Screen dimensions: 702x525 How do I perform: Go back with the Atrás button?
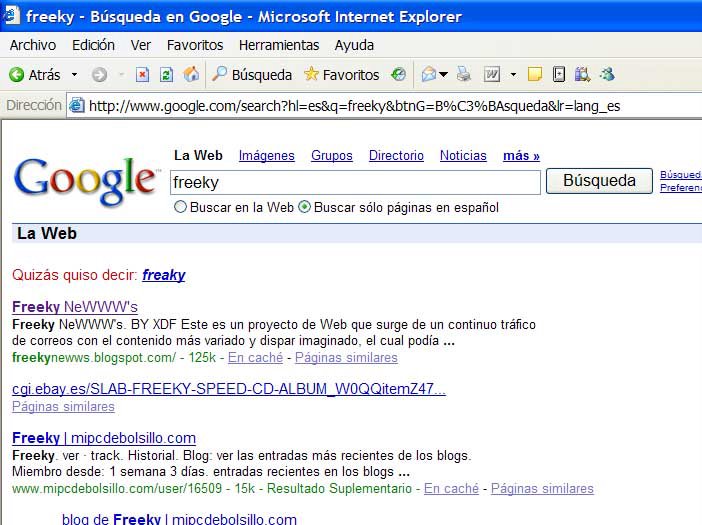[x=34, y=75]
